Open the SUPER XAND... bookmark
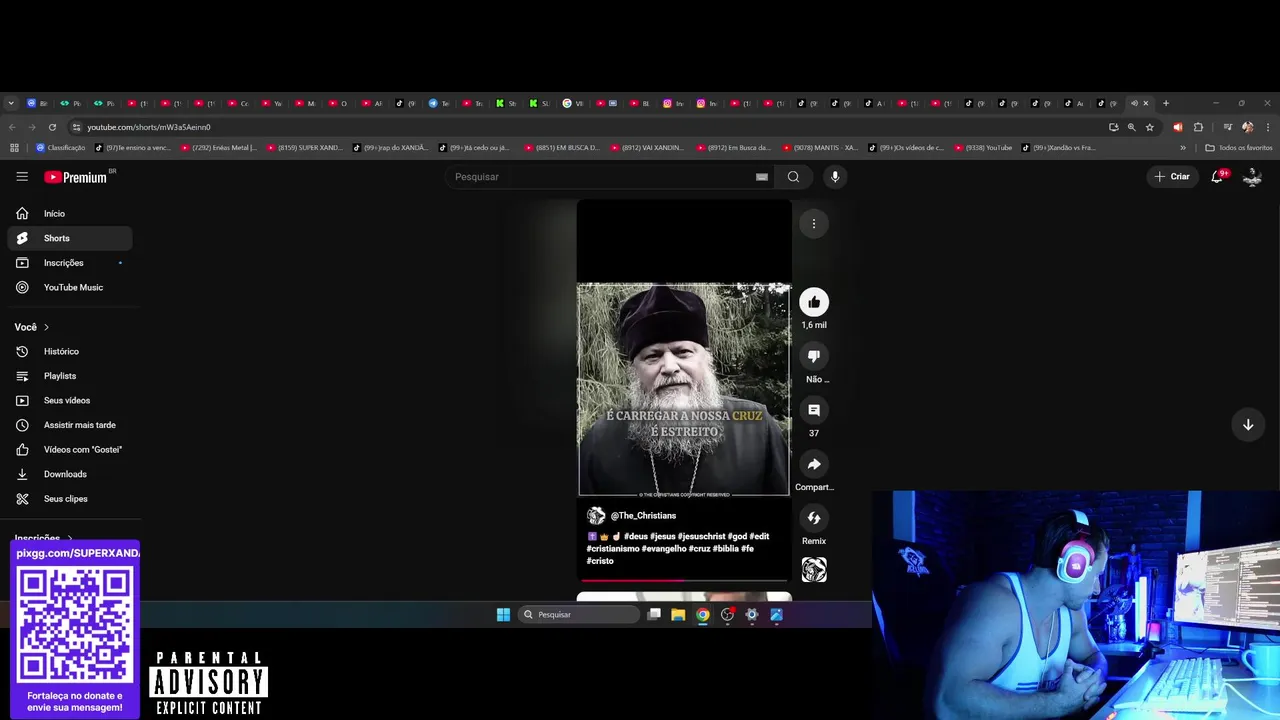Image resolution: width=1280 pixels, height=720 pixels. 304,148
